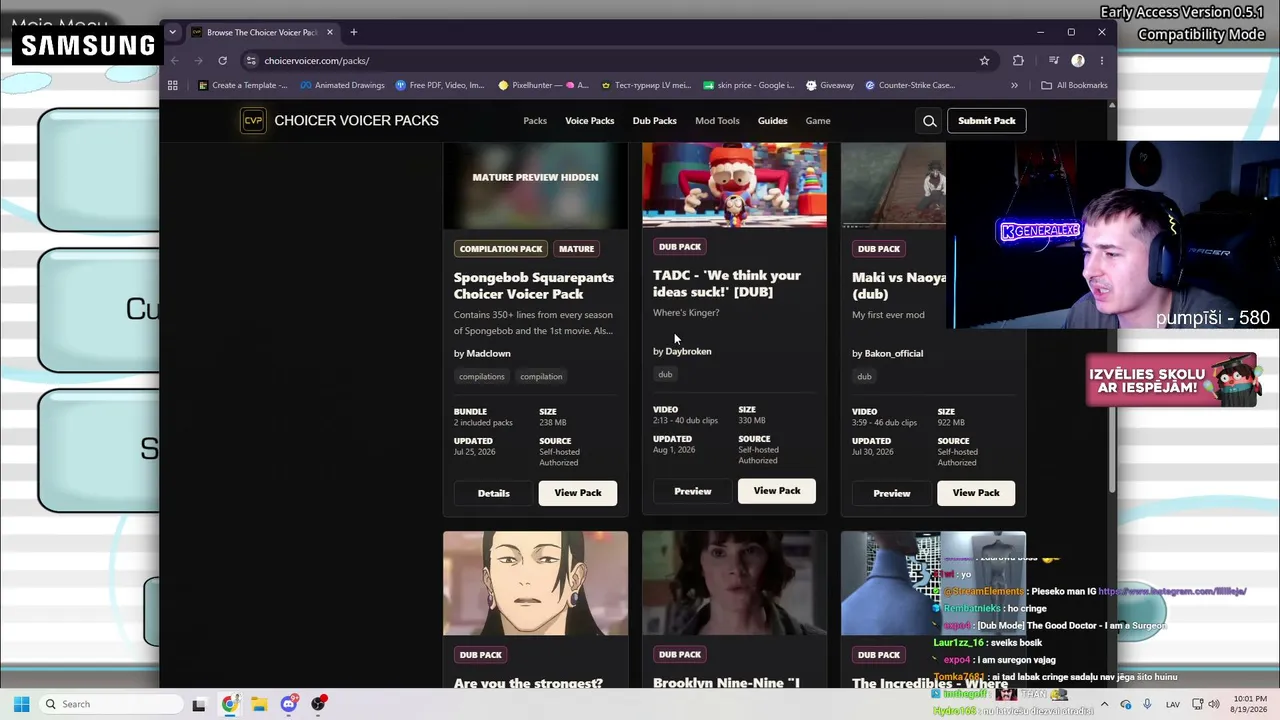Open Task View on the taskbar

tap(199, 704)
